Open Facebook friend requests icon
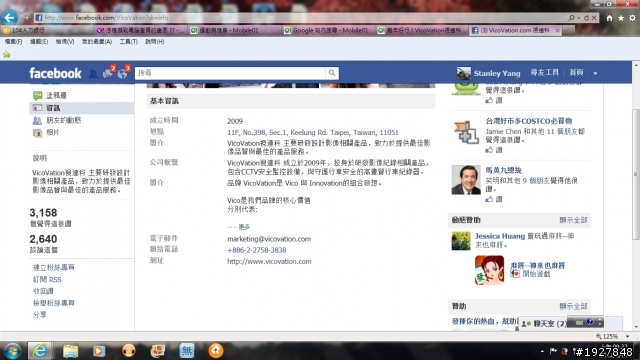Screen dimensions: 640x360 (93, 73)
